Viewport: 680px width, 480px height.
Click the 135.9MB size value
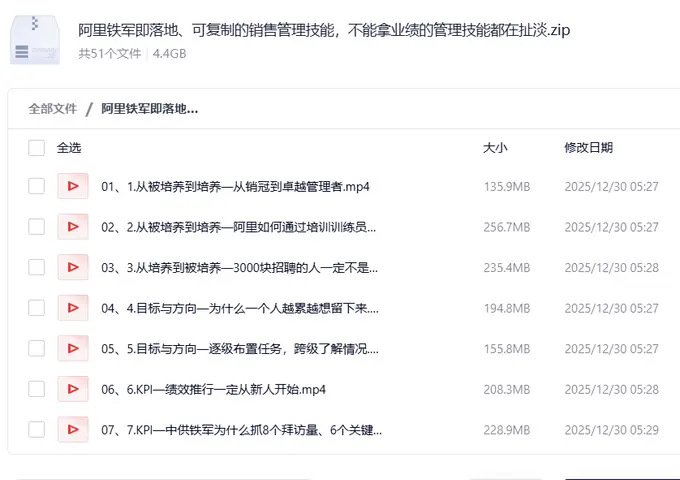coord(507,186)
